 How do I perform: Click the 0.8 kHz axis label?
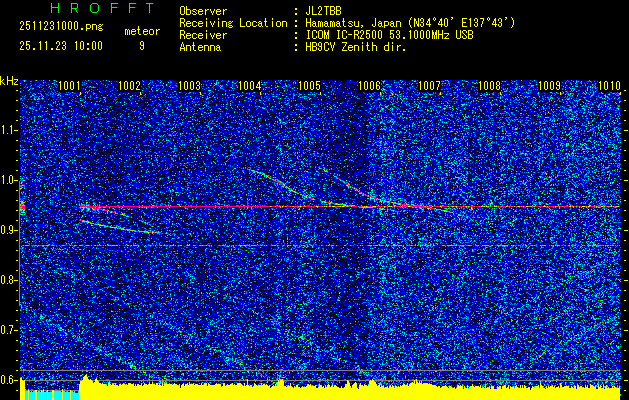[9, 280]
